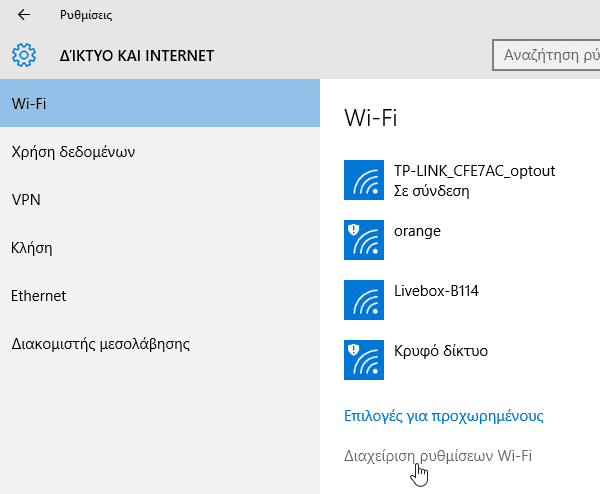Switch to the Ethernet section
Image resolution: width=600 pixels, height=494 pixels.
point(38,296)
